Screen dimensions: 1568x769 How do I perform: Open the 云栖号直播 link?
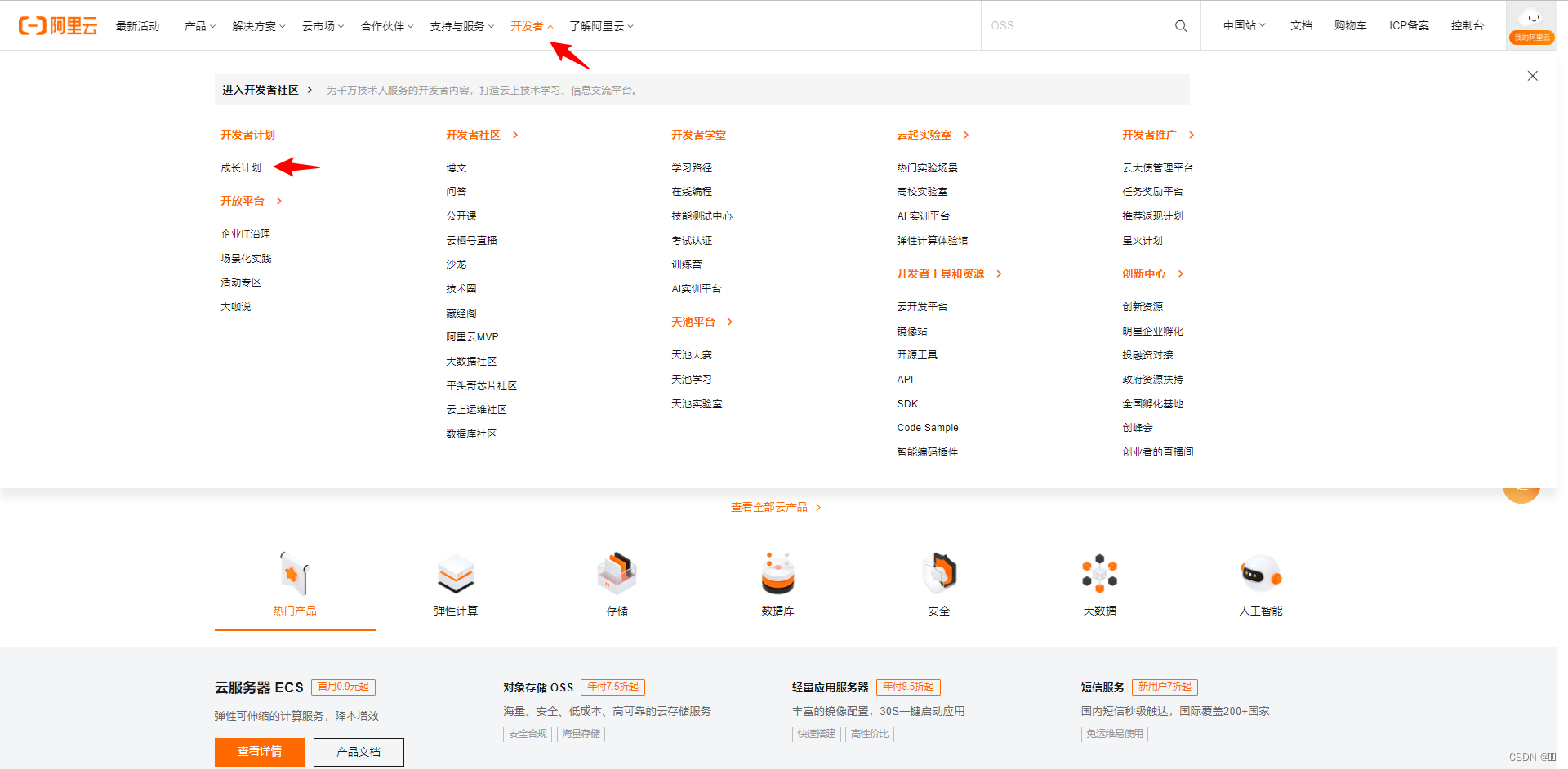tap(471, 241)
